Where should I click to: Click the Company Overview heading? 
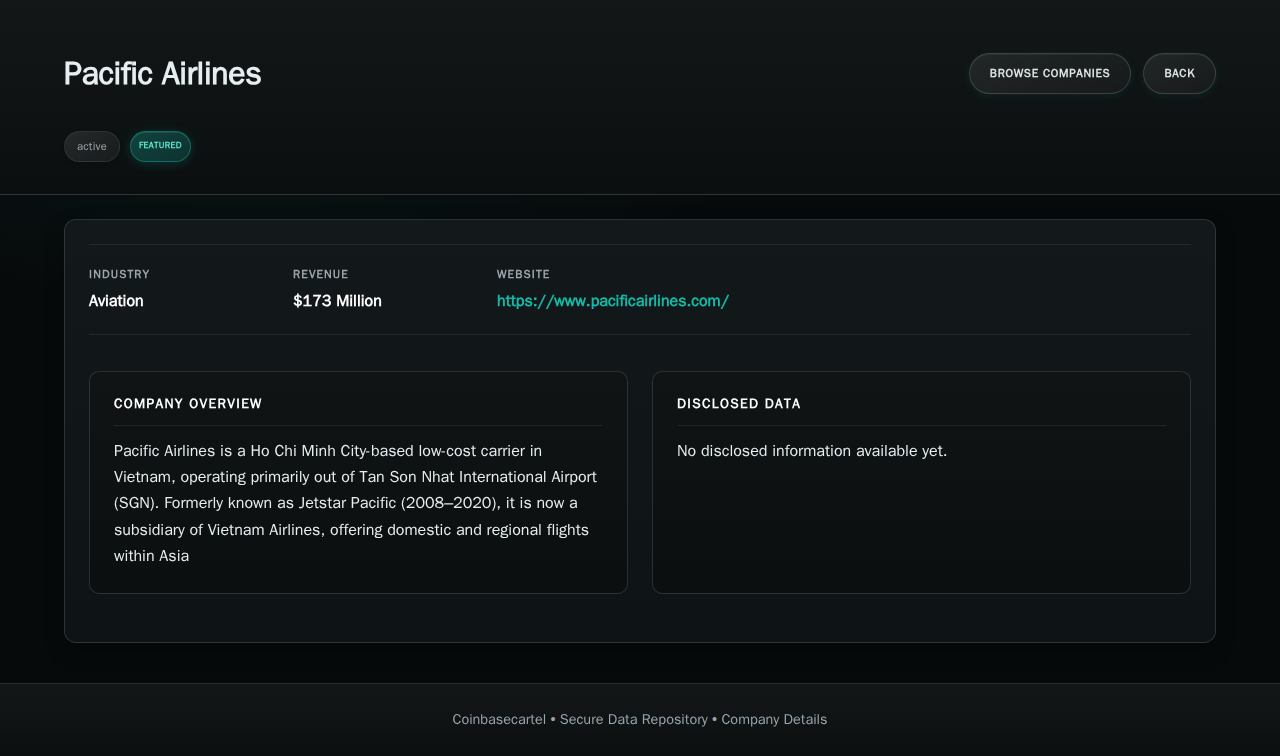(188, 404)
